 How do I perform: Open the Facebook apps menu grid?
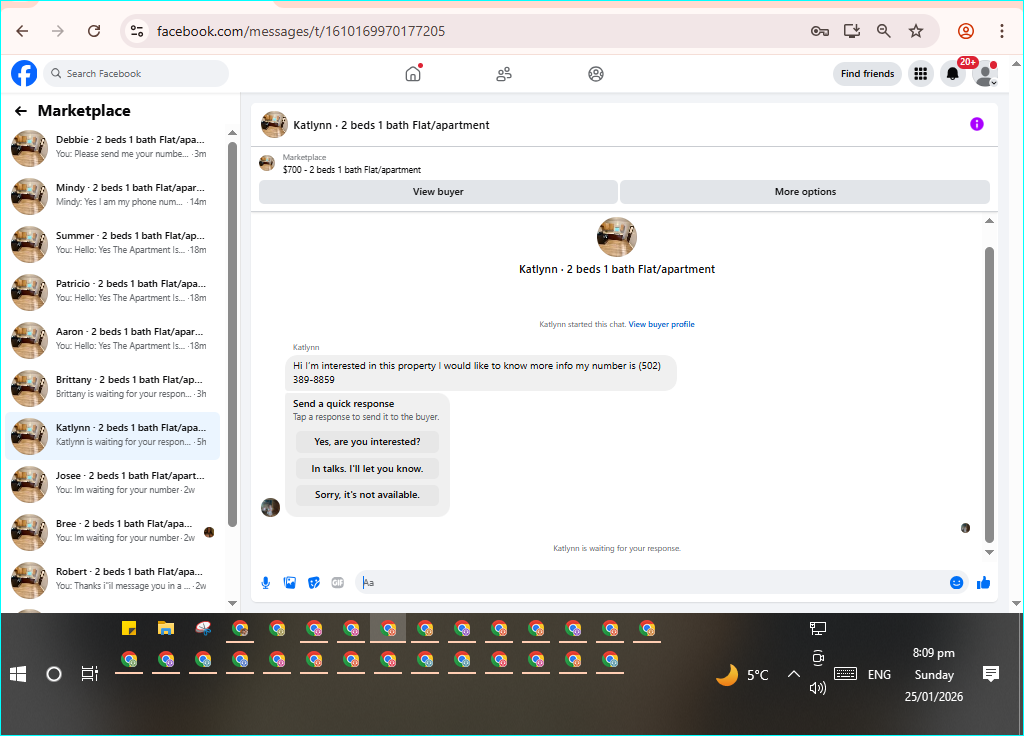(x=920, y=74)
